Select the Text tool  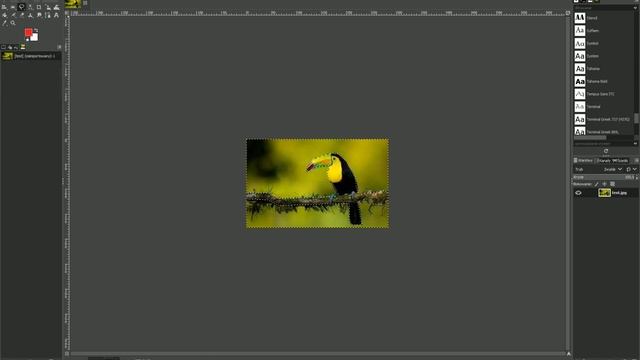(56, 15)
